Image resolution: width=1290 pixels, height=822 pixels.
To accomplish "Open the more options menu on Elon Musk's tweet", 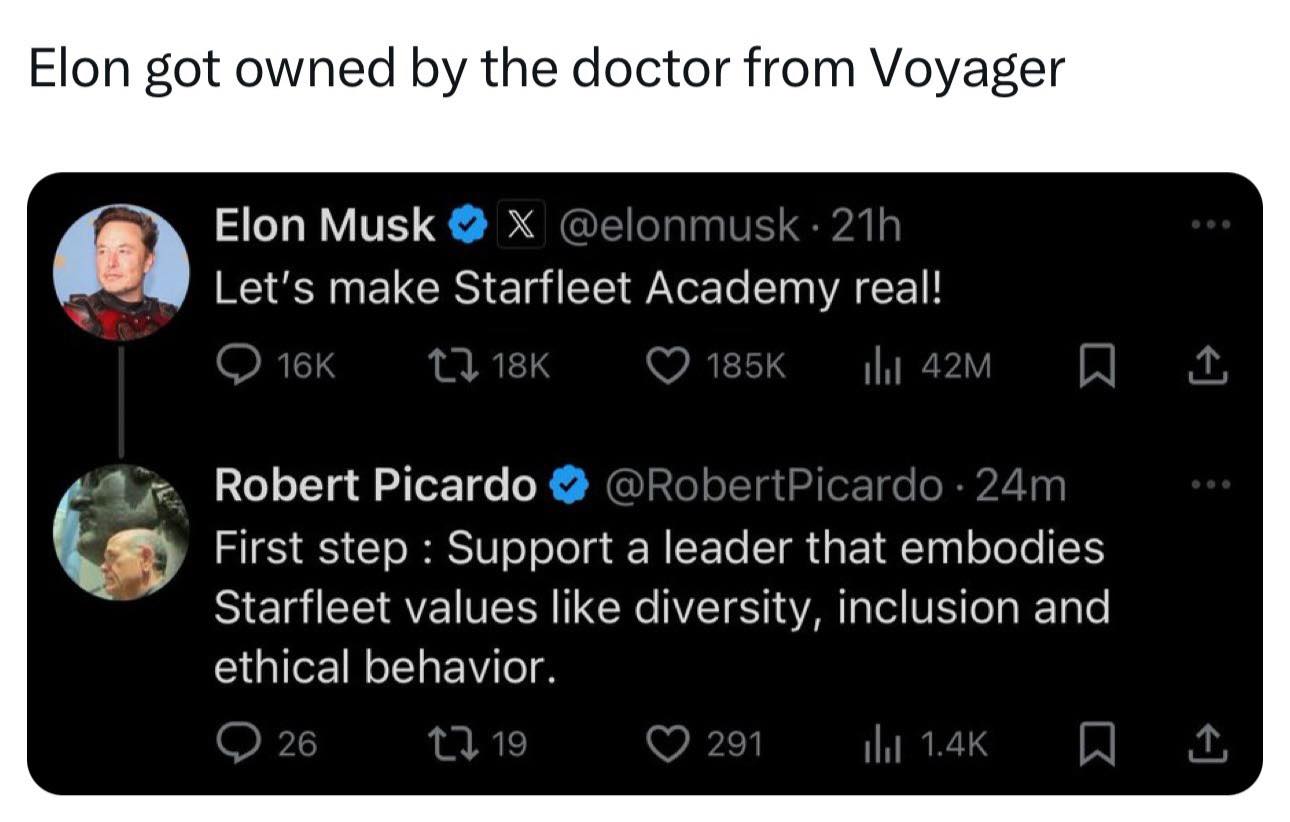I will click(1210, 224).
